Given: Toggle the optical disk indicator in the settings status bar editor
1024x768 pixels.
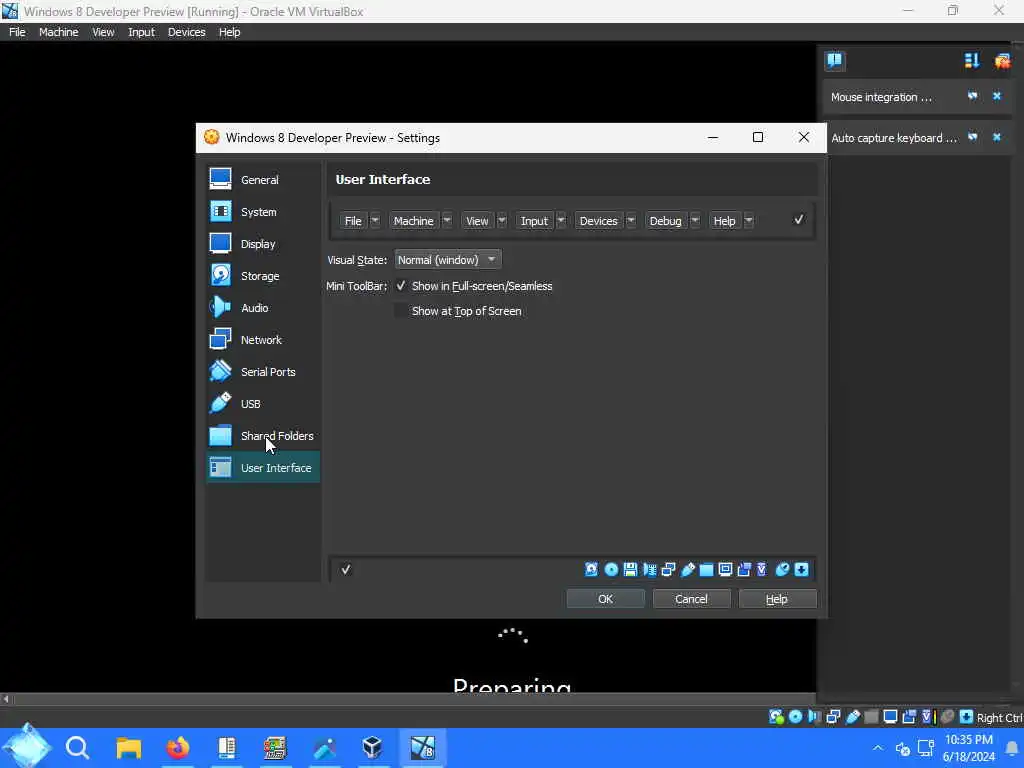Looking at the screenshot, I should 611,569.
